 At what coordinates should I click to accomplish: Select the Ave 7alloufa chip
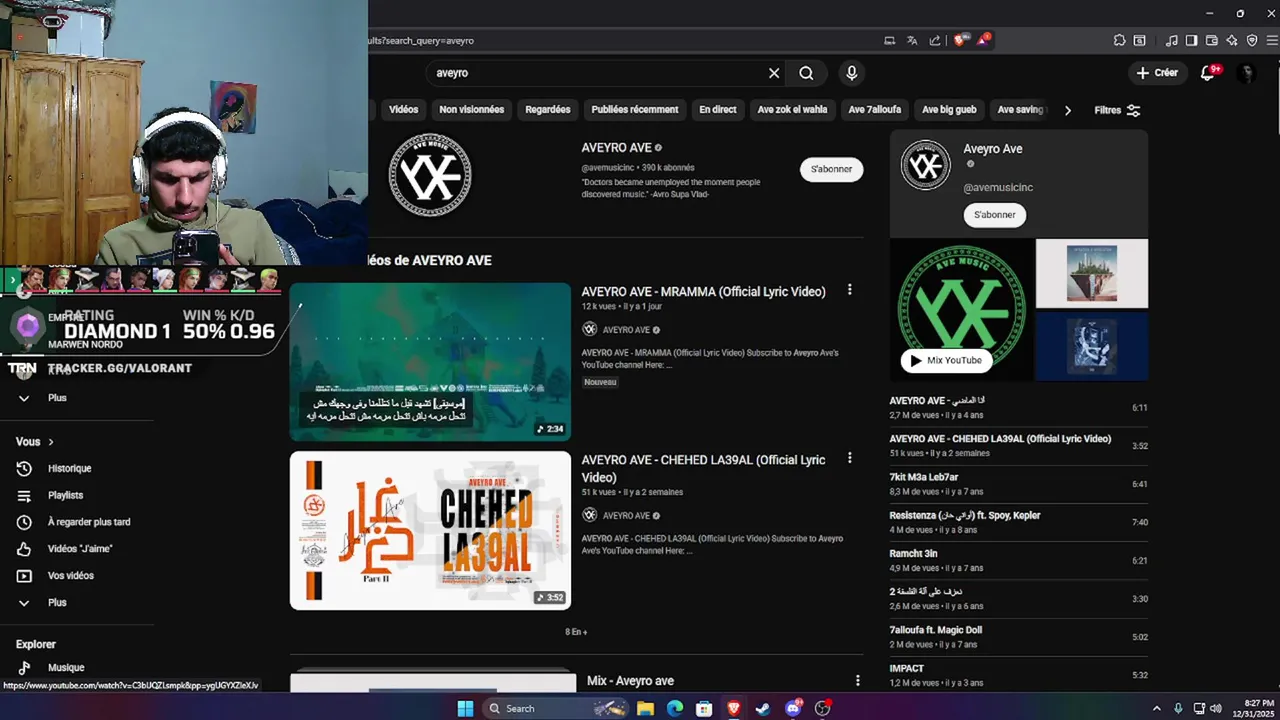[874, 110]
